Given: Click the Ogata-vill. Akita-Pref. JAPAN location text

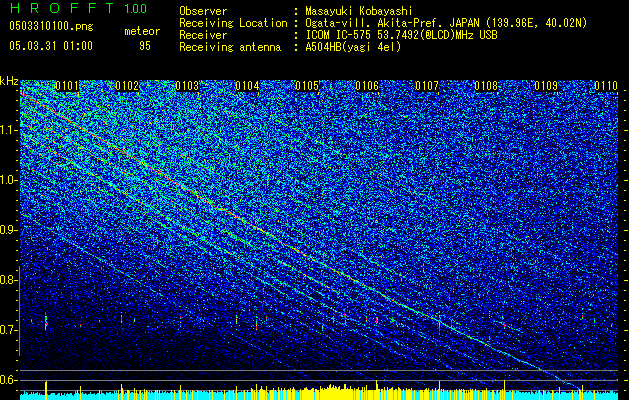Looking at the screenshot, I should (446, 23).
